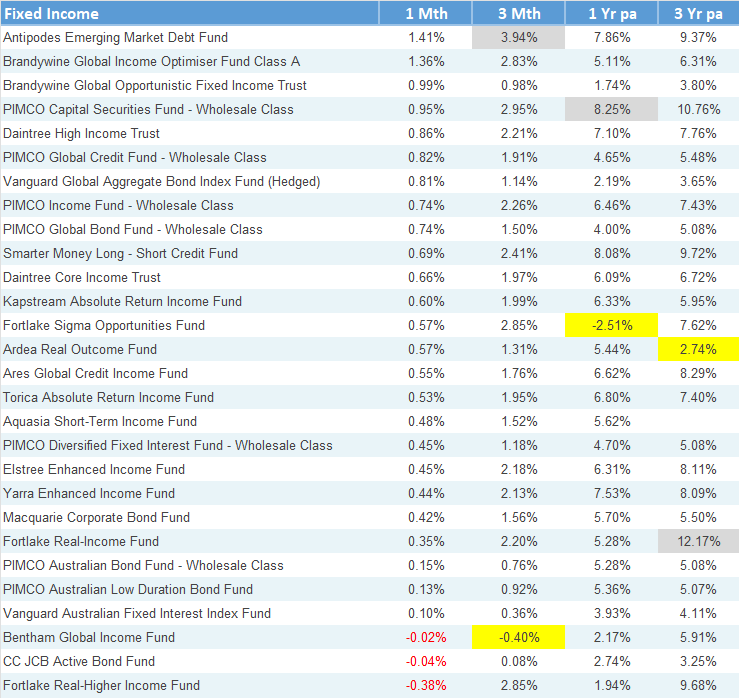Click the grey highlighted 12.17% cell
The width and height of the screenshot is (739, 698).
pyautogui.click(x=698, y=541)
